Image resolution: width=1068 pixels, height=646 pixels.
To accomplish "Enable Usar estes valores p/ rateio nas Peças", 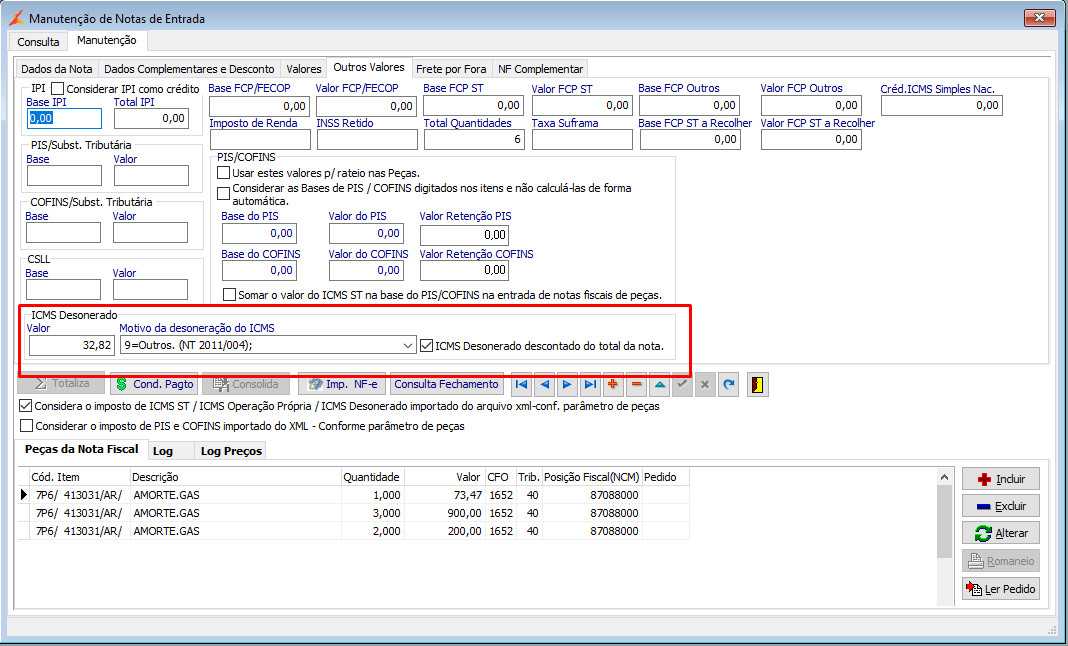I will pyautogui.click(x=223, y=173).
